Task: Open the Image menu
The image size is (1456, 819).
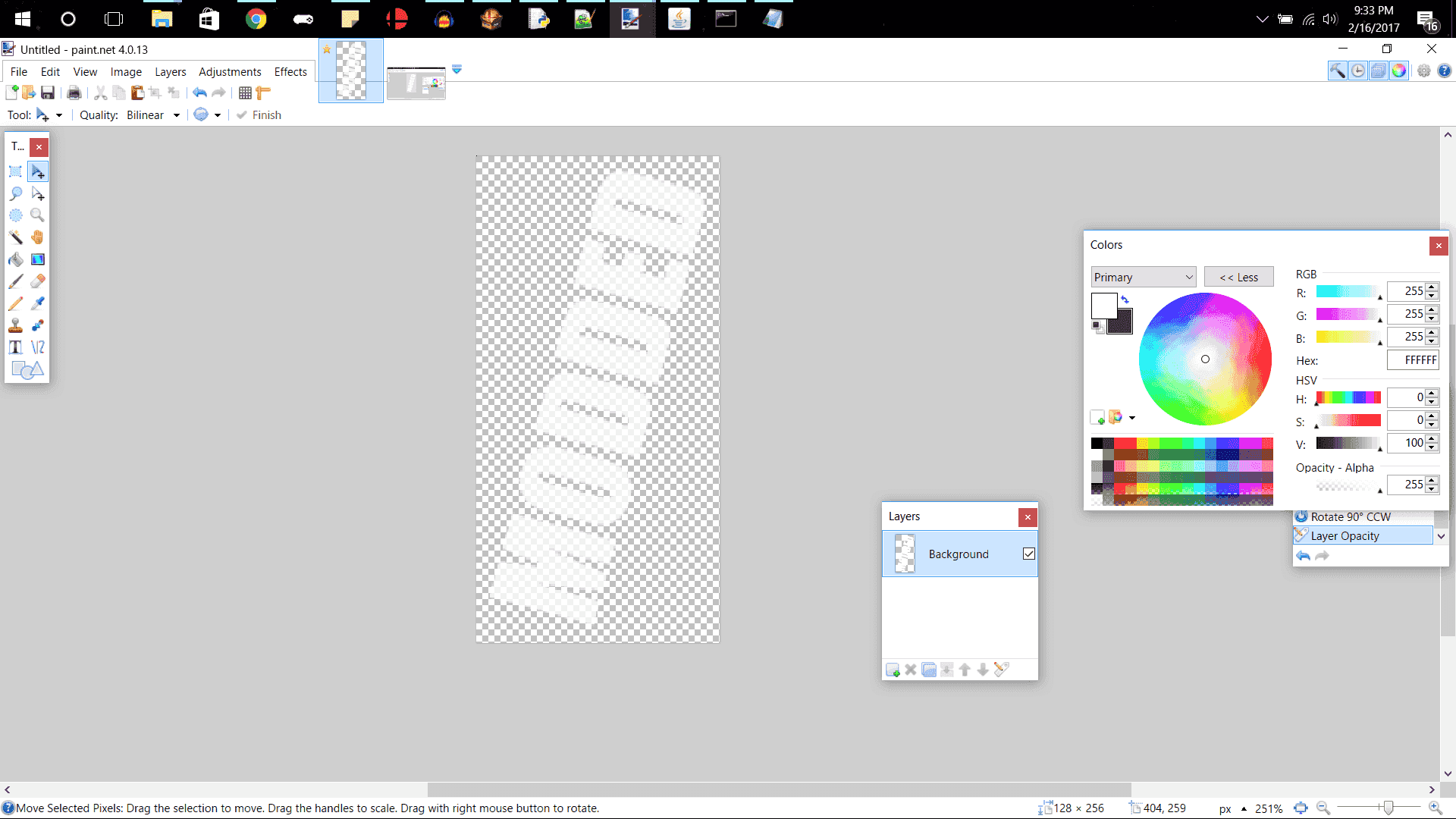Action: (x=126, y=71)
